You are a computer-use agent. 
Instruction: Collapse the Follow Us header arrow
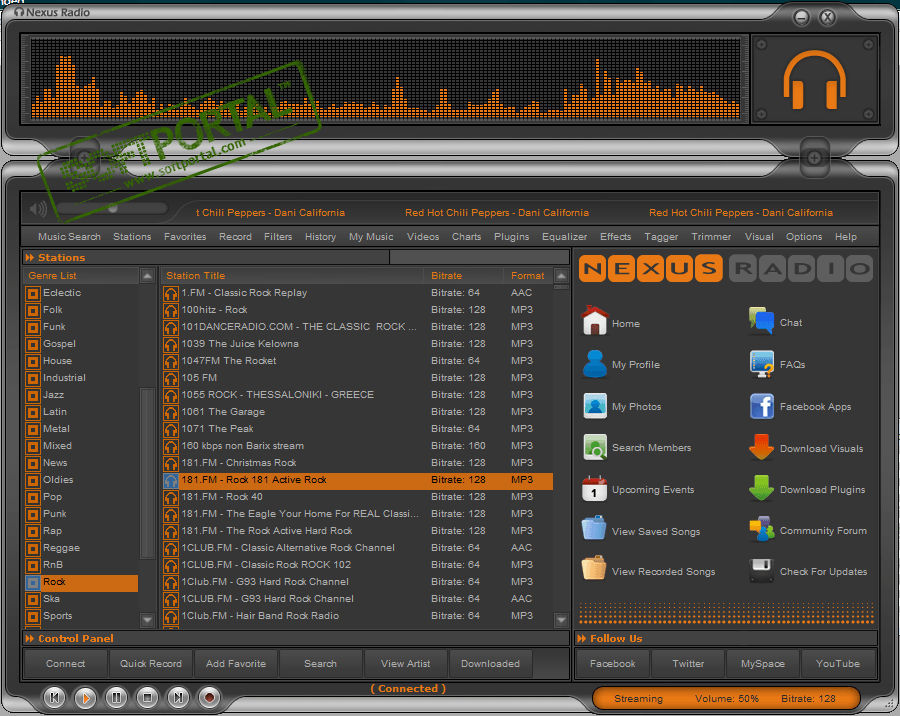pyautogui.click(x=582, y=638)
